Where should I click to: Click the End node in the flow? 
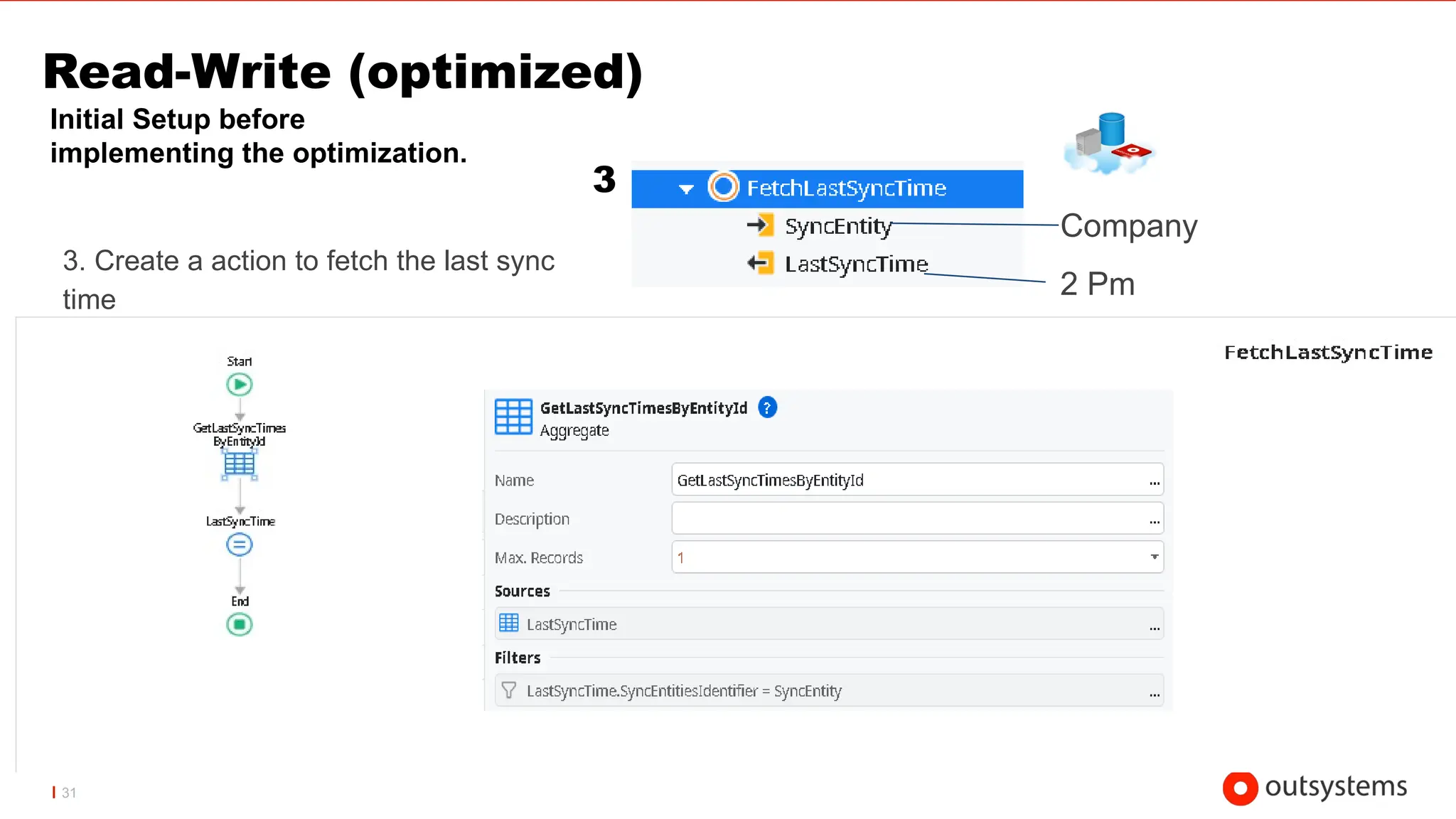[240, 625]
